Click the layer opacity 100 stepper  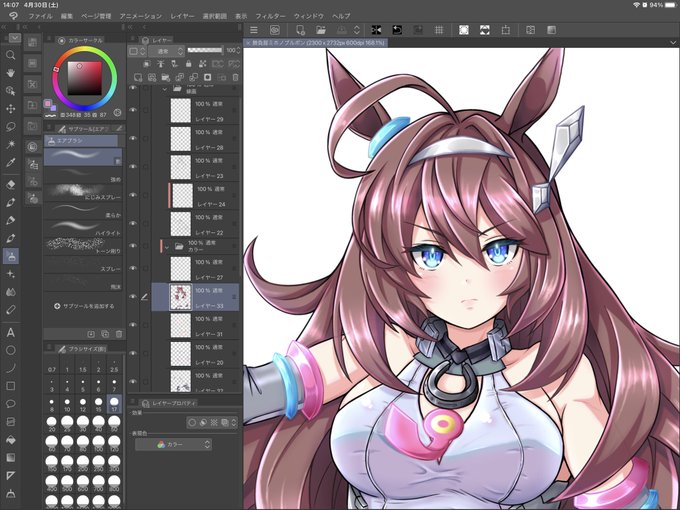coord(239,51)
